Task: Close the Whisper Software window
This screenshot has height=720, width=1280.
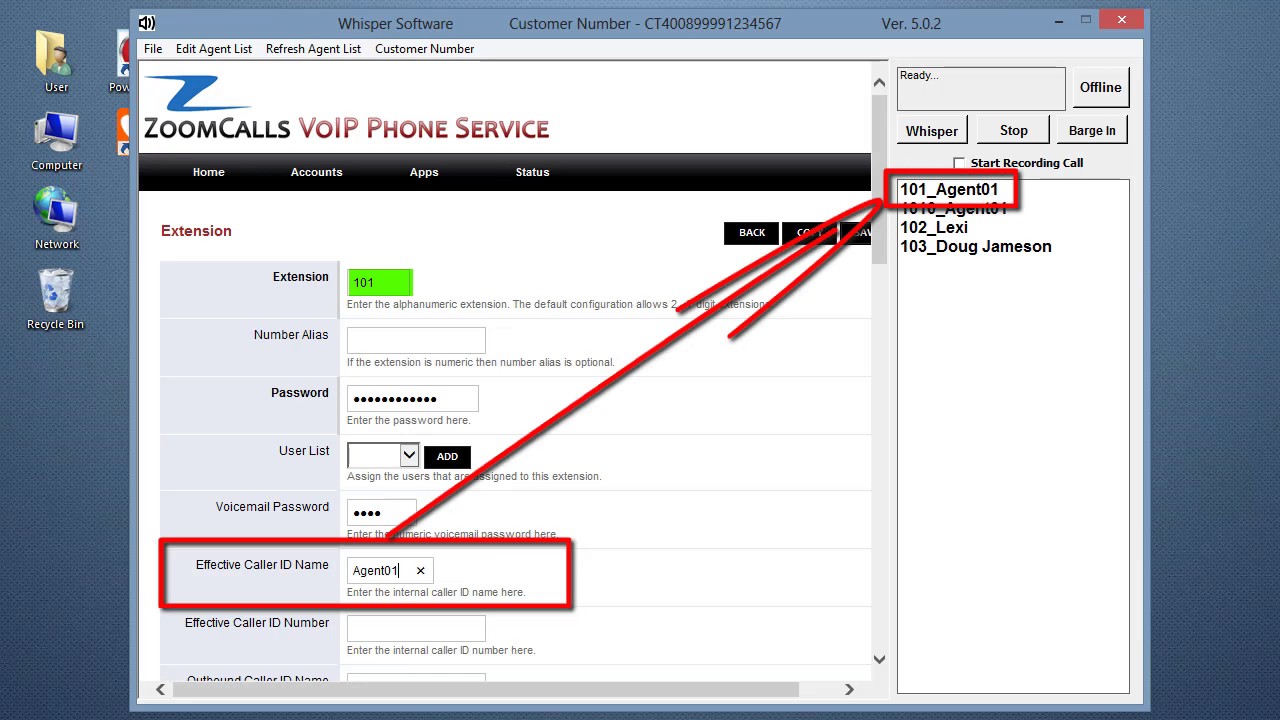Action: (x=1121, y=19)
